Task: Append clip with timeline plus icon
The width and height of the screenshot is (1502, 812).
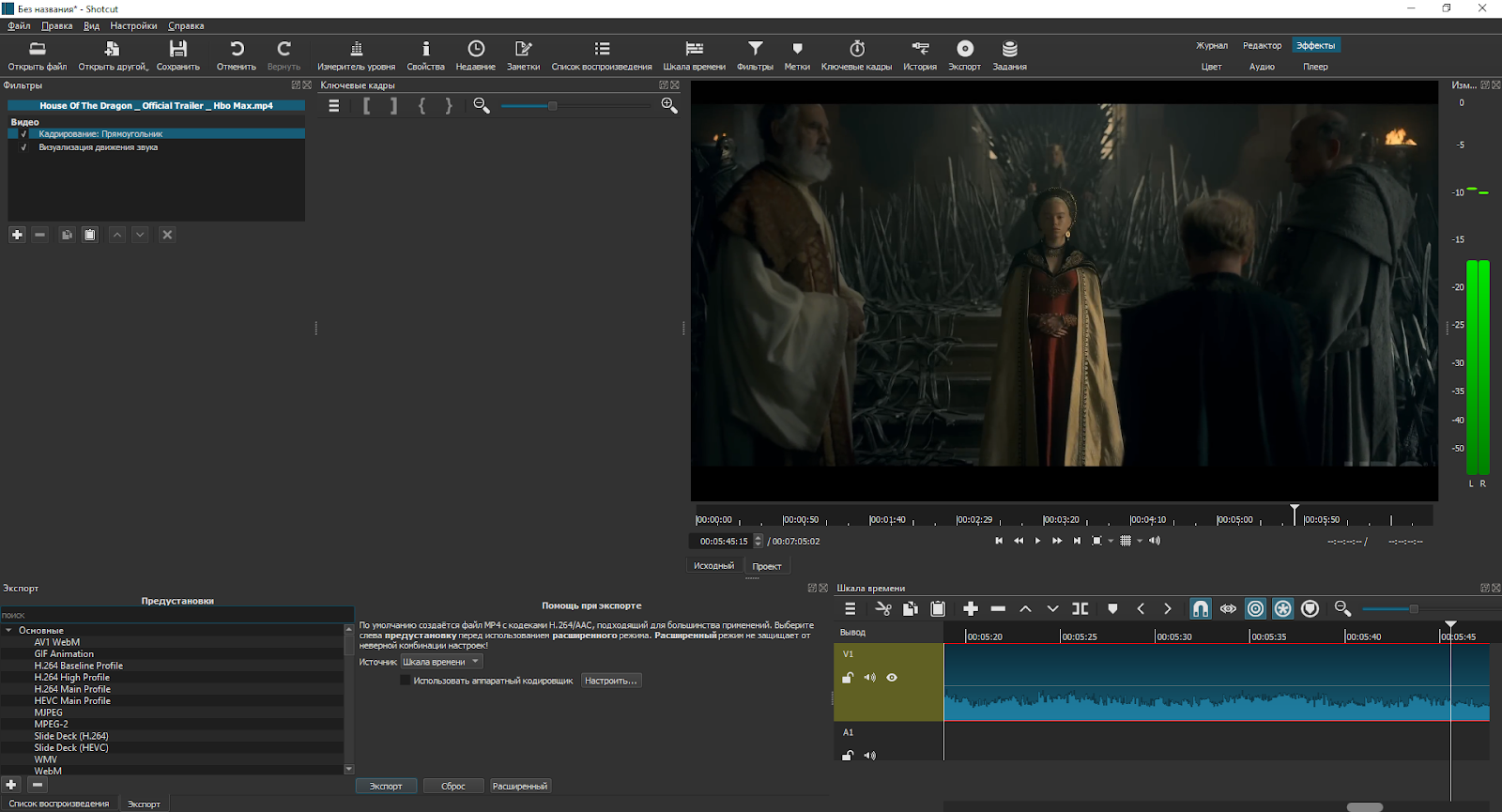Action: 971,608
